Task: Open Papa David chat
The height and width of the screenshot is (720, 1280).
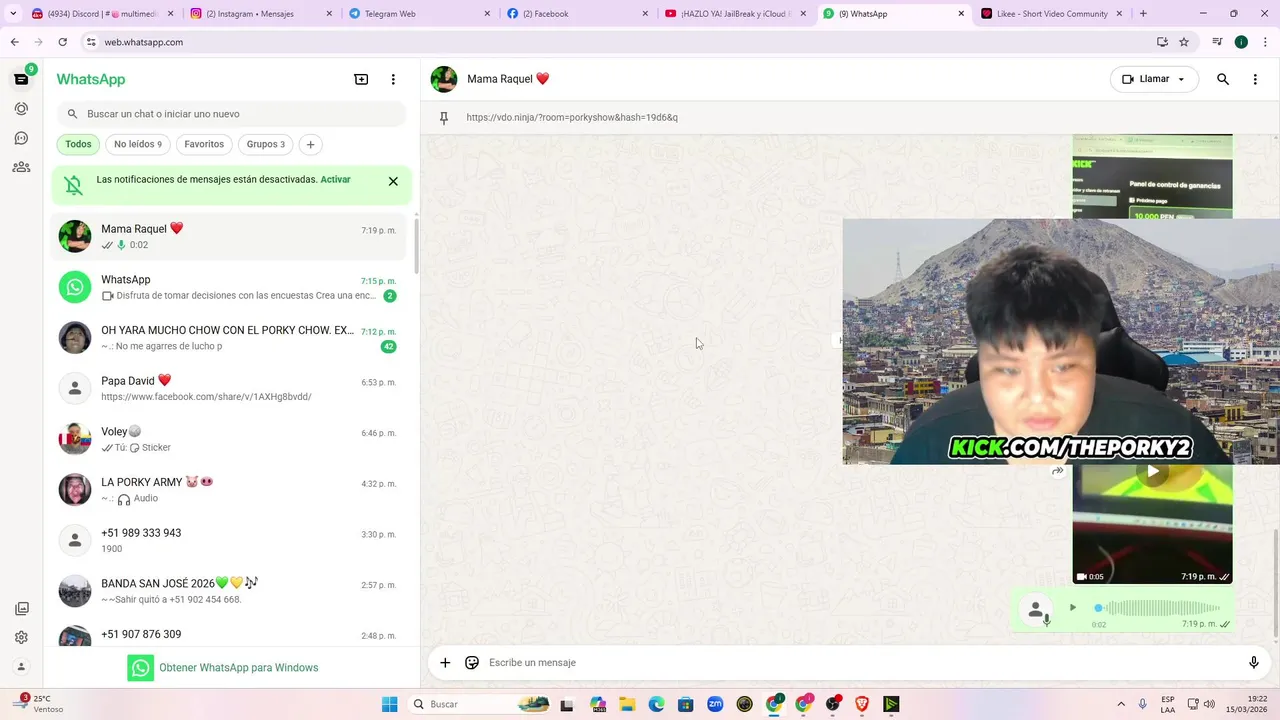Action: 230,388
